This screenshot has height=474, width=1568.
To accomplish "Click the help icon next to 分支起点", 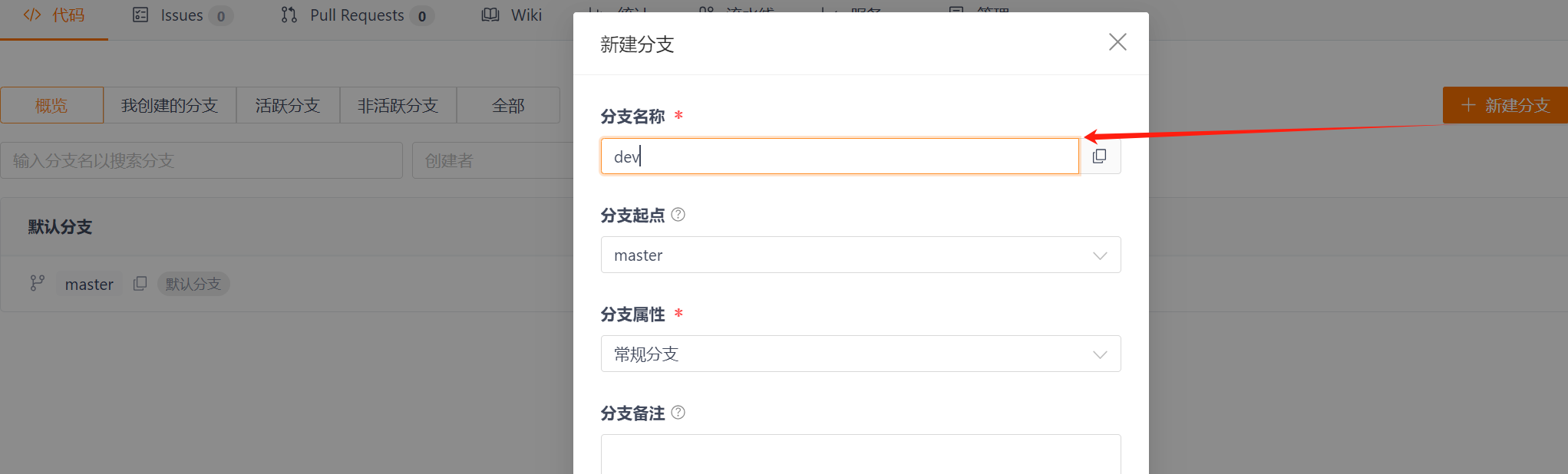I will pos(678,215).
